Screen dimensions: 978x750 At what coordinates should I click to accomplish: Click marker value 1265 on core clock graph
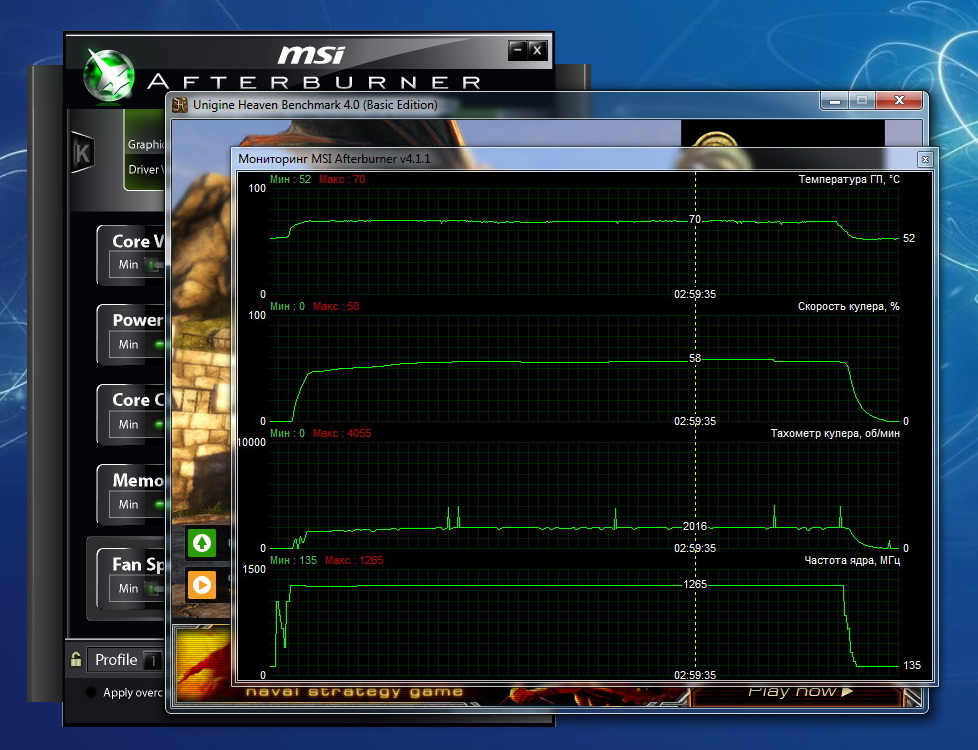tap(695, 585)
